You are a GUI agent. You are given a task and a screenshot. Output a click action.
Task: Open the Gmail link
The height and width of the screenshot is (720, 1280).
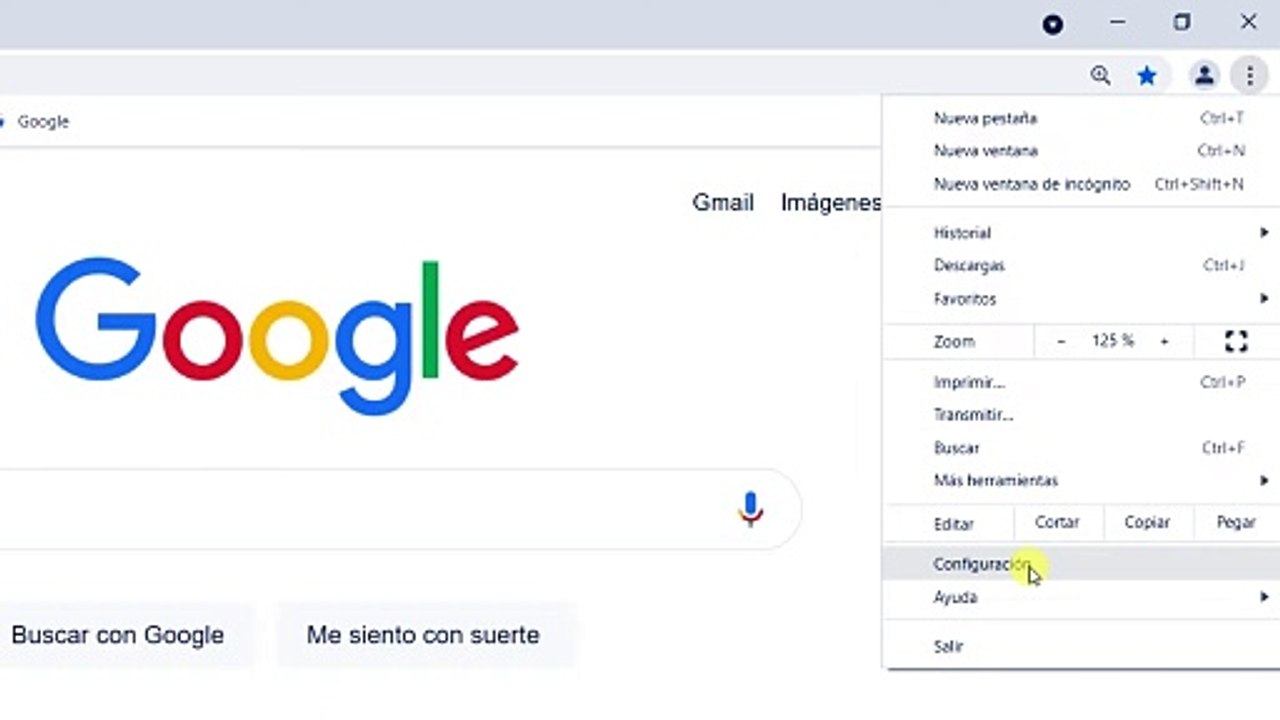tap(723, 203)
